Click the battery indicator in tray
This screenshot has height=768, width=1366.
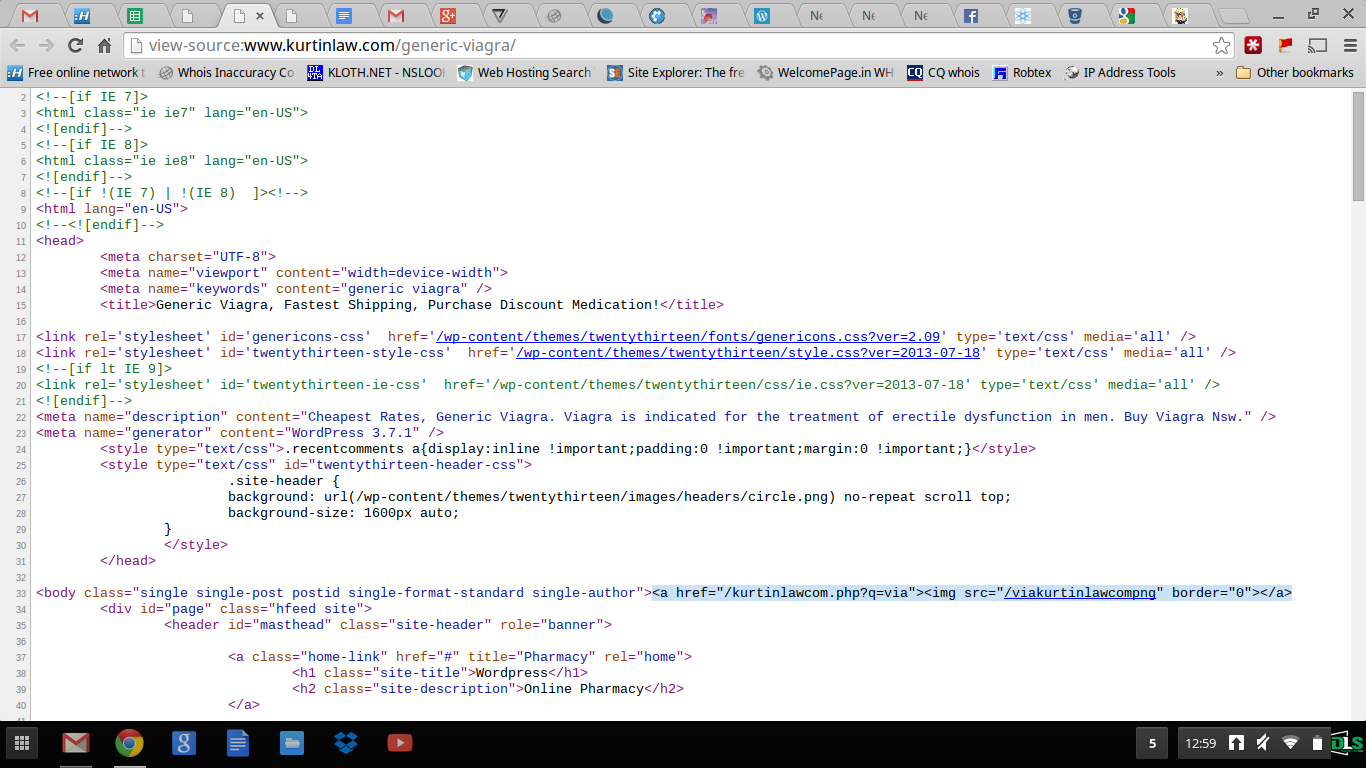click(1317, 743)
